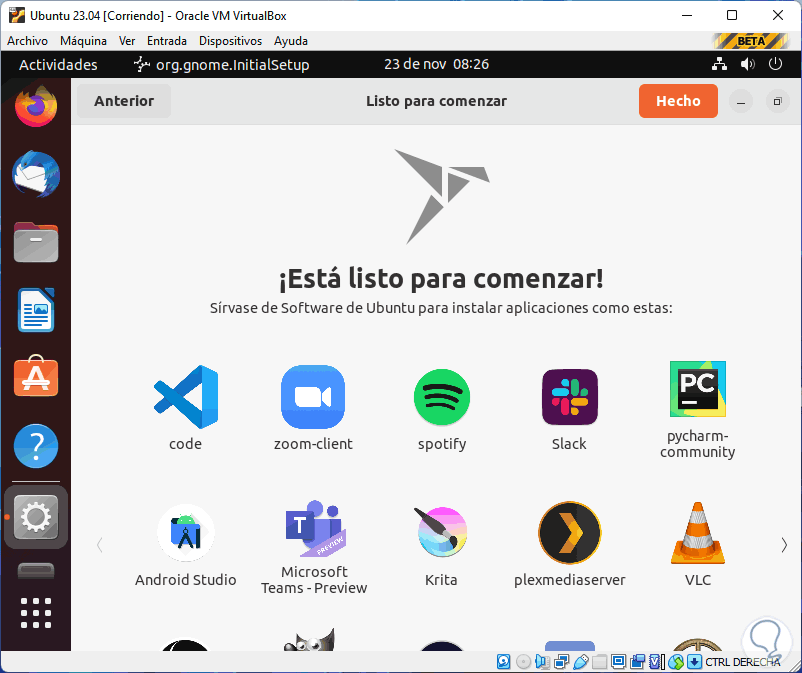The height and width of the screenshot is (673, 802).
Task: Open Ubuntu Software from the dock
Action: (x=35, y=376)
